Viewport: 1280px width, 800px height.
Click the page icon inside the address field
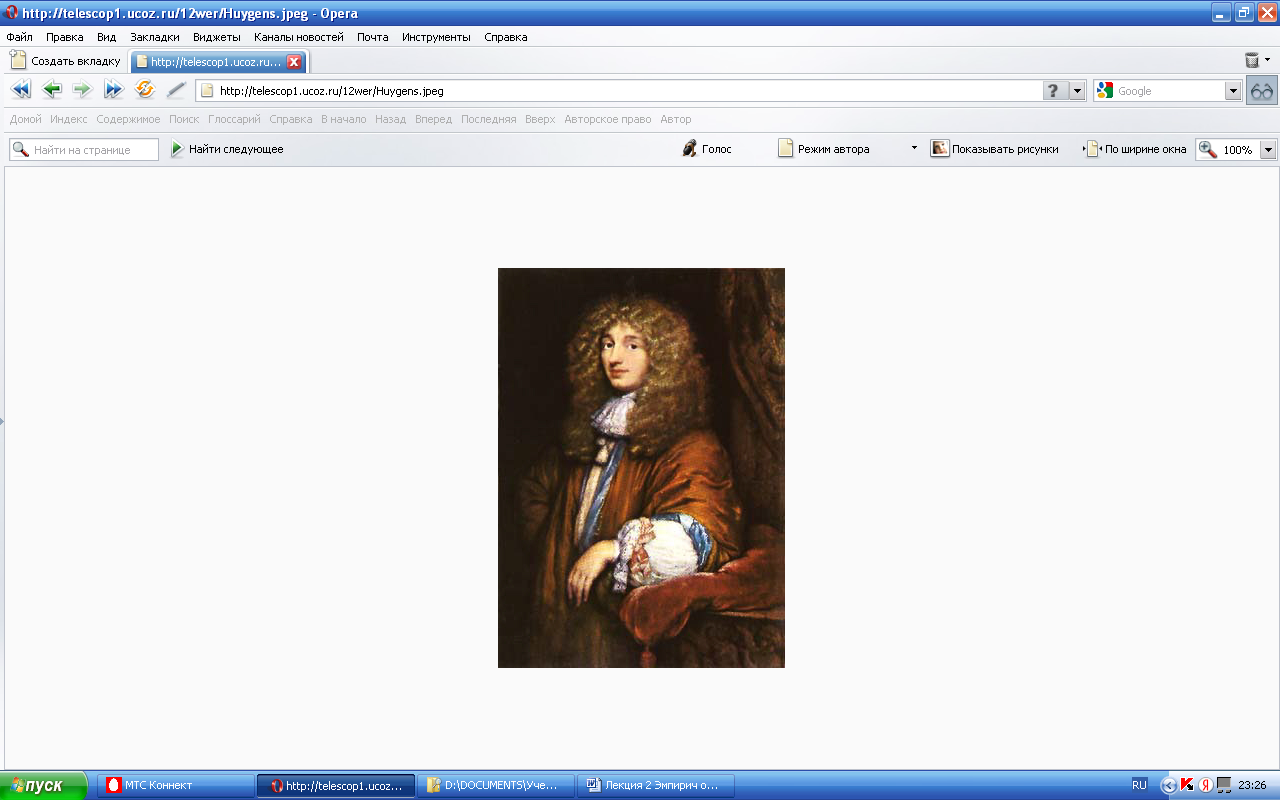208,90
